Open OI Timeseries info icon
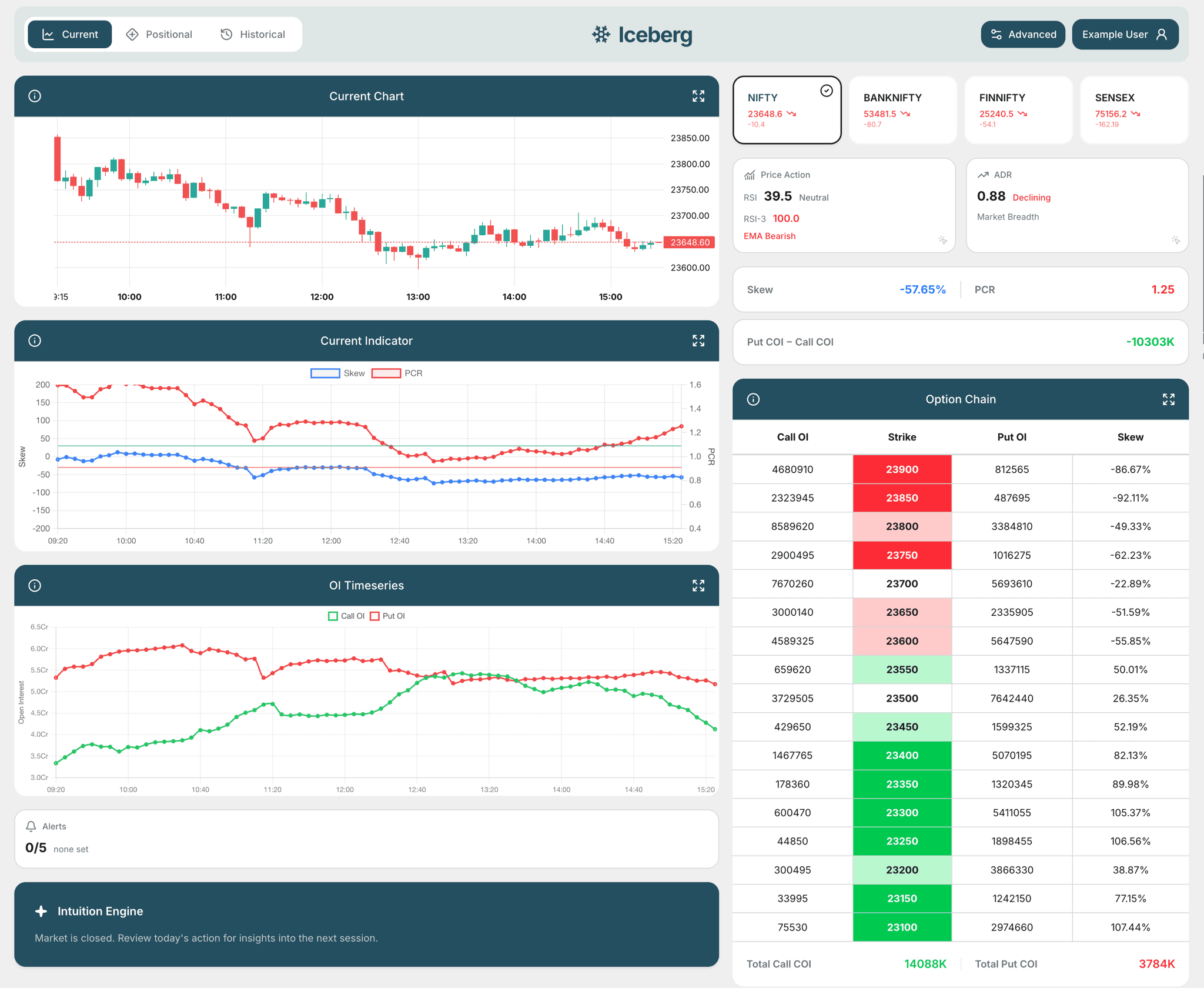The height and width of the screenshot is (988, 1204). (x=35, y=585)
